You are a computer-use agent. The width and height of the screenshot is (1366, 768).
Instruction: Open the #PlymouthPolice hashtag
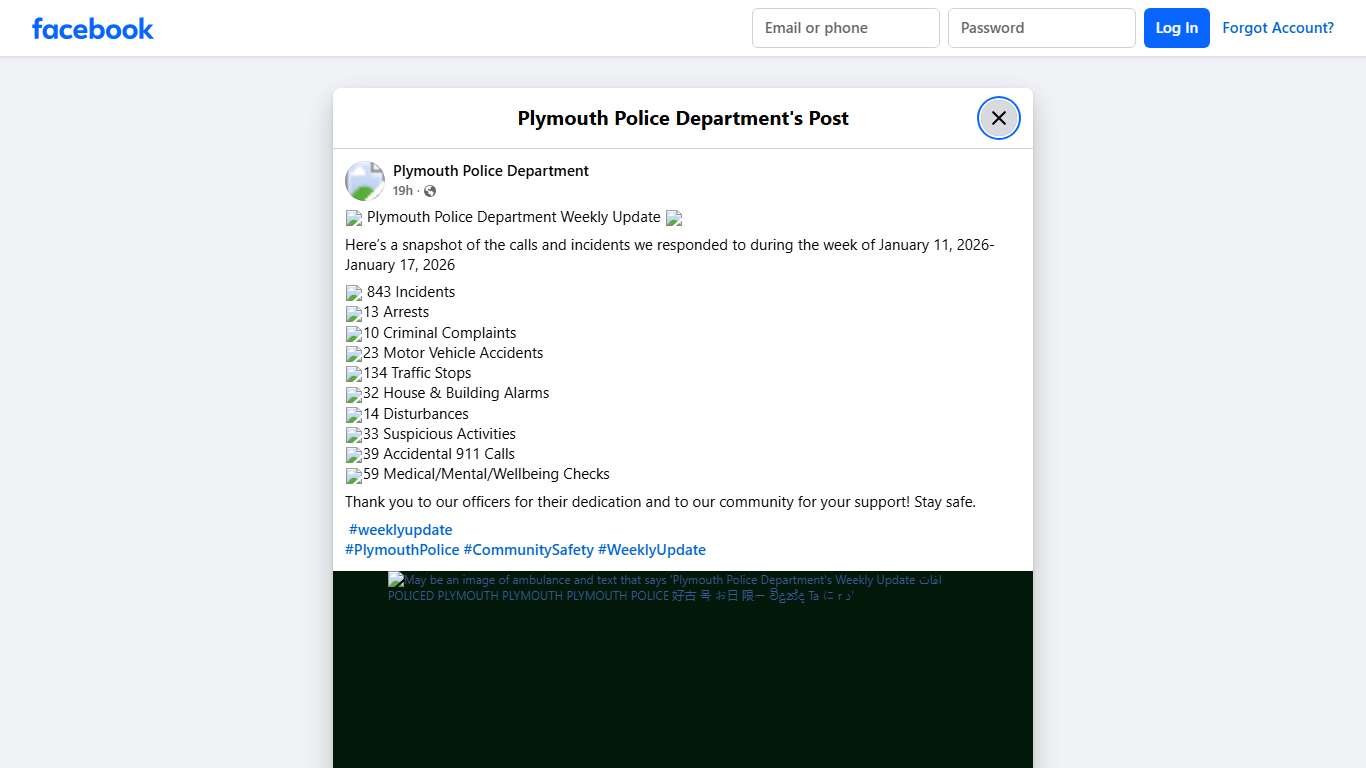click(402, 549)
